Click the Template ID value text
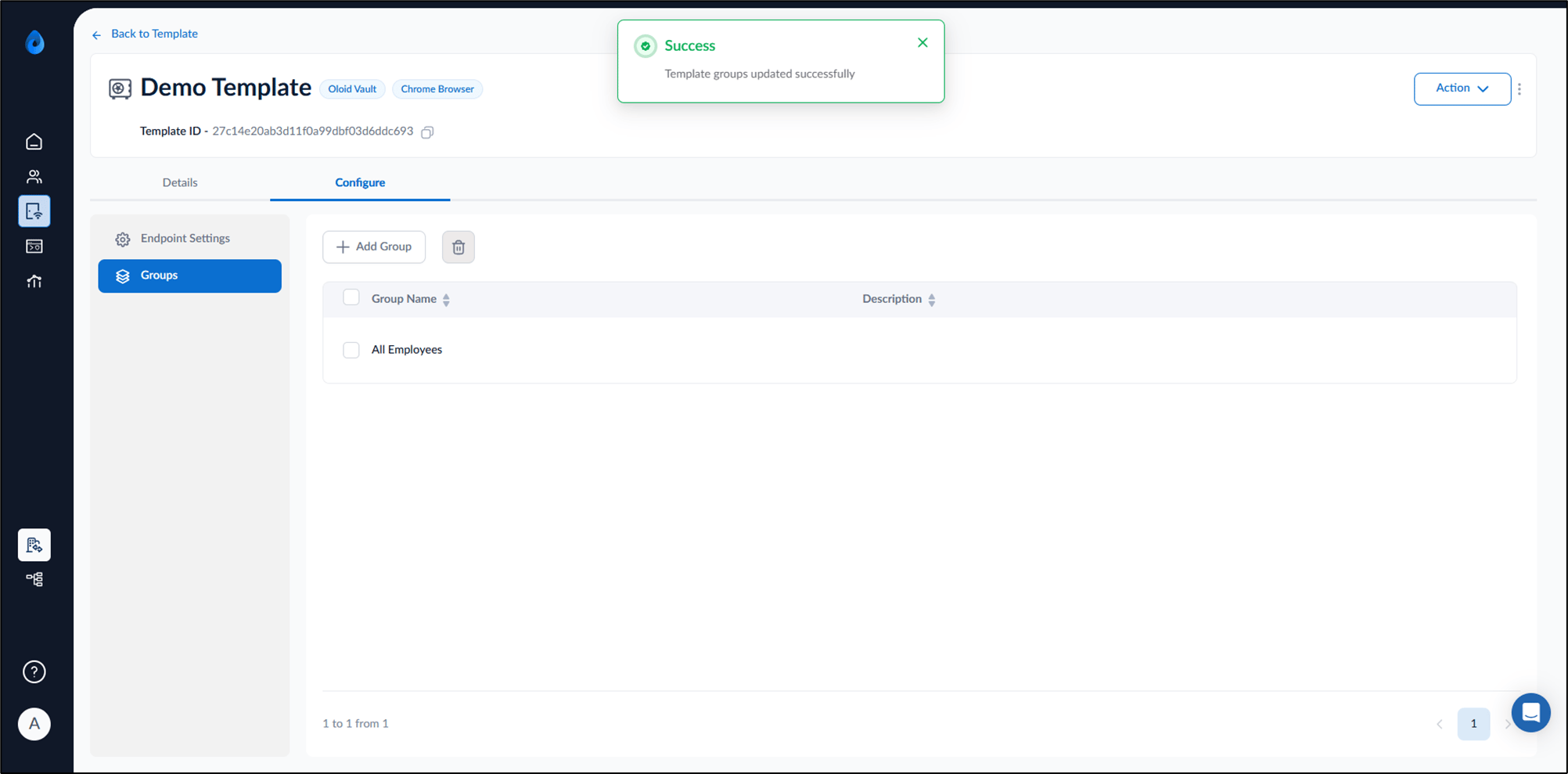 (313, 131)
